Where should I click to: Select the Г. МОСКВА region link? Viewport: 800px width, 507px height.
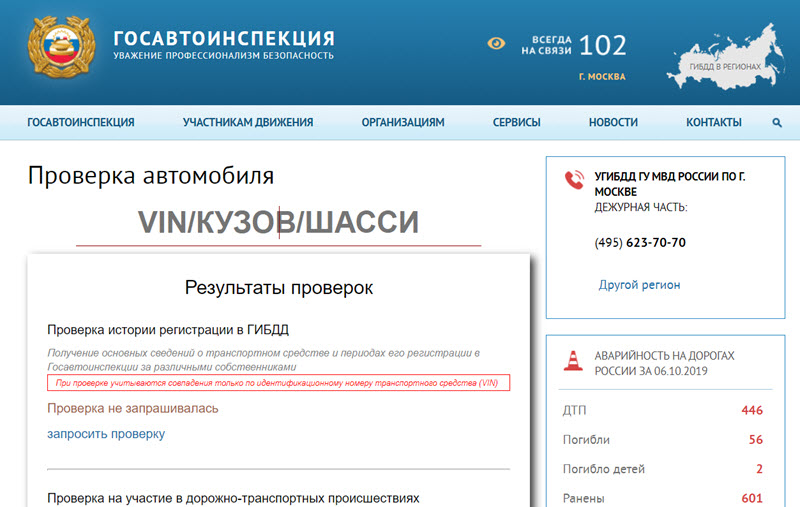click(x=602, y=77)
